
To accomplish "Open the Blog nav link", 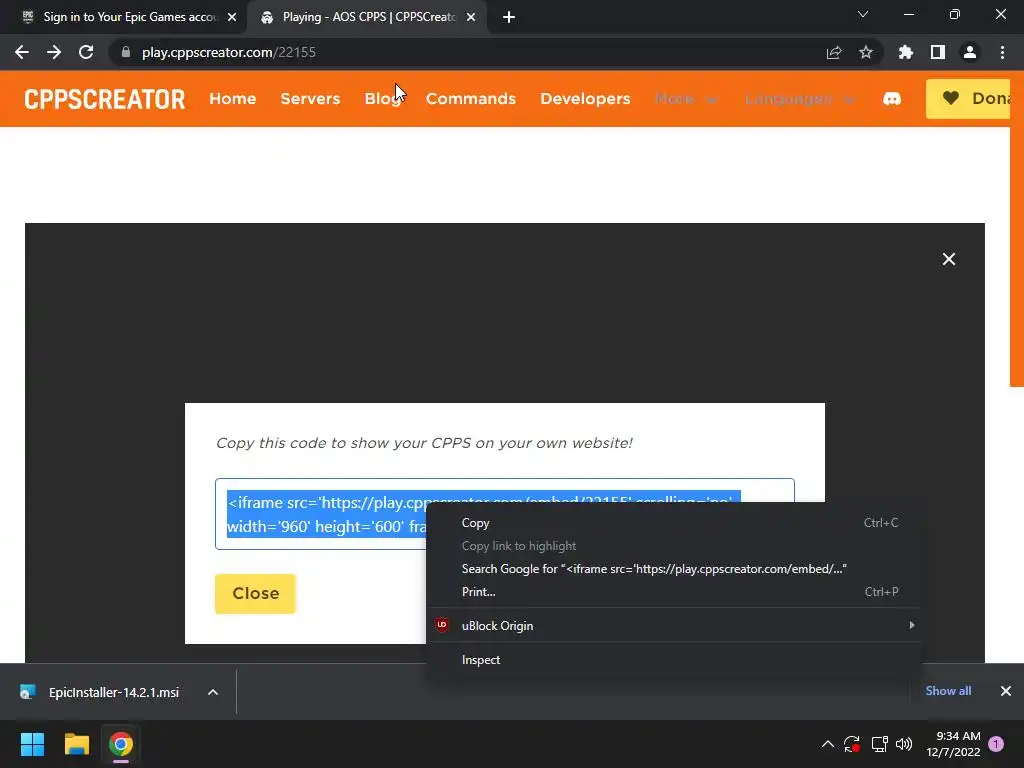I will point(383,99).
